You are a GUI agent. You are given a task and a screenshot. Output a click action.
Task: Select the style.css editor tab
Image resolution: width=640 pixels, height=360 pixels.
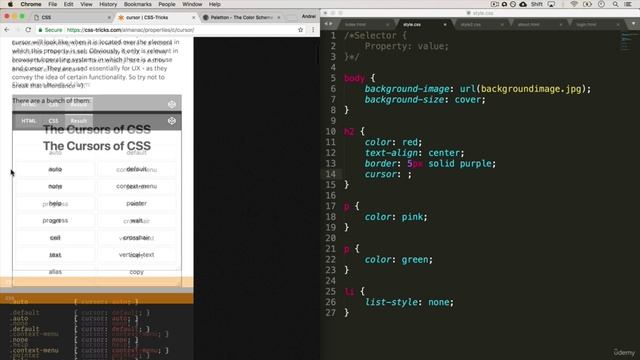pos(422,24)
